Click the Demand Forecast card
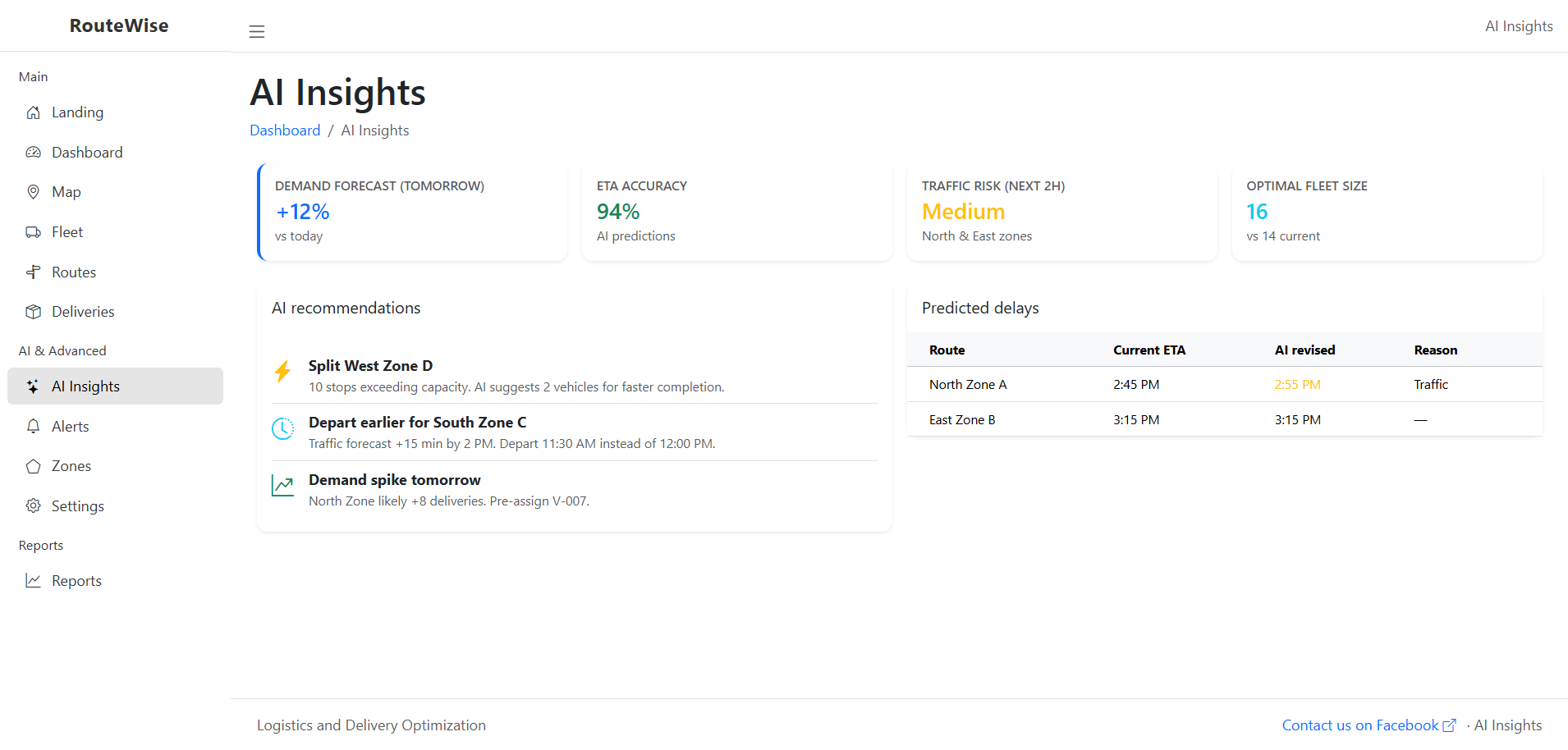 coord(412,212)
